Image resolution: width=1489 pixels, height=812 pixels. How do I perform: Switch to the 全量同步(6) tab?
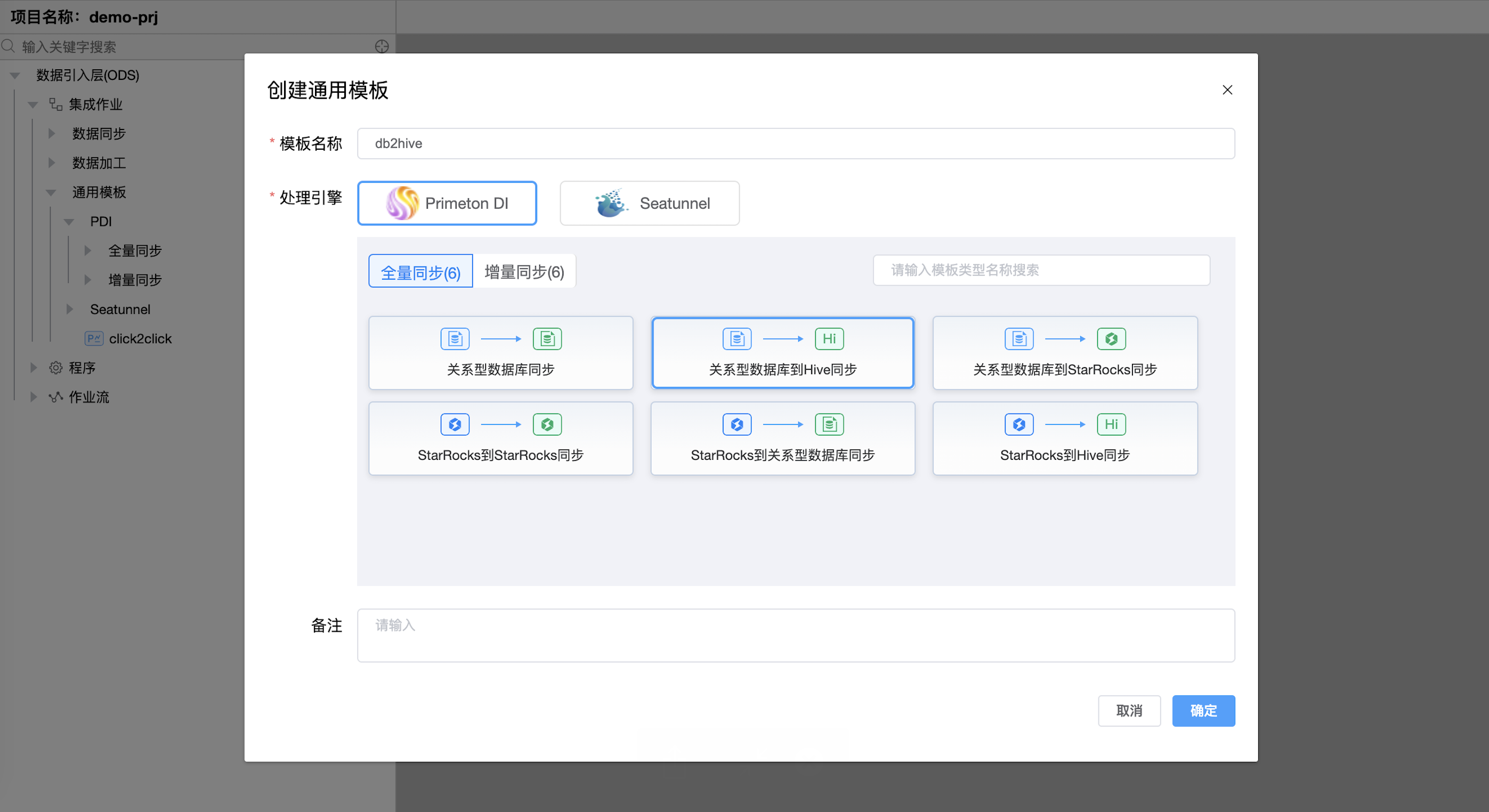click(x=420, y=271)
